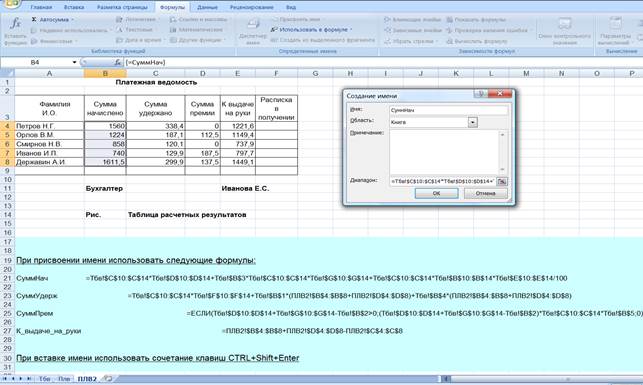
Task: Click cell with name Петров Н.Г.
Action: [x=49, y=126]
